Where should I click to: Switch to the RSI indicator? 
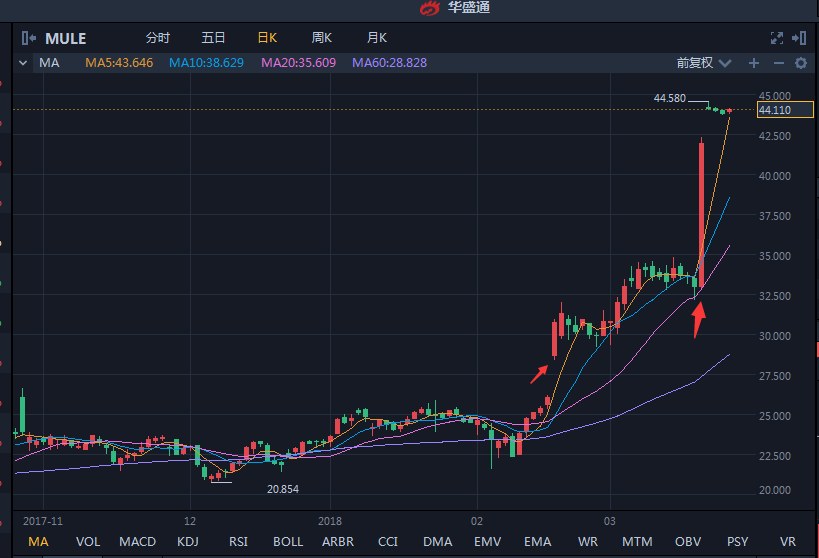238,542
